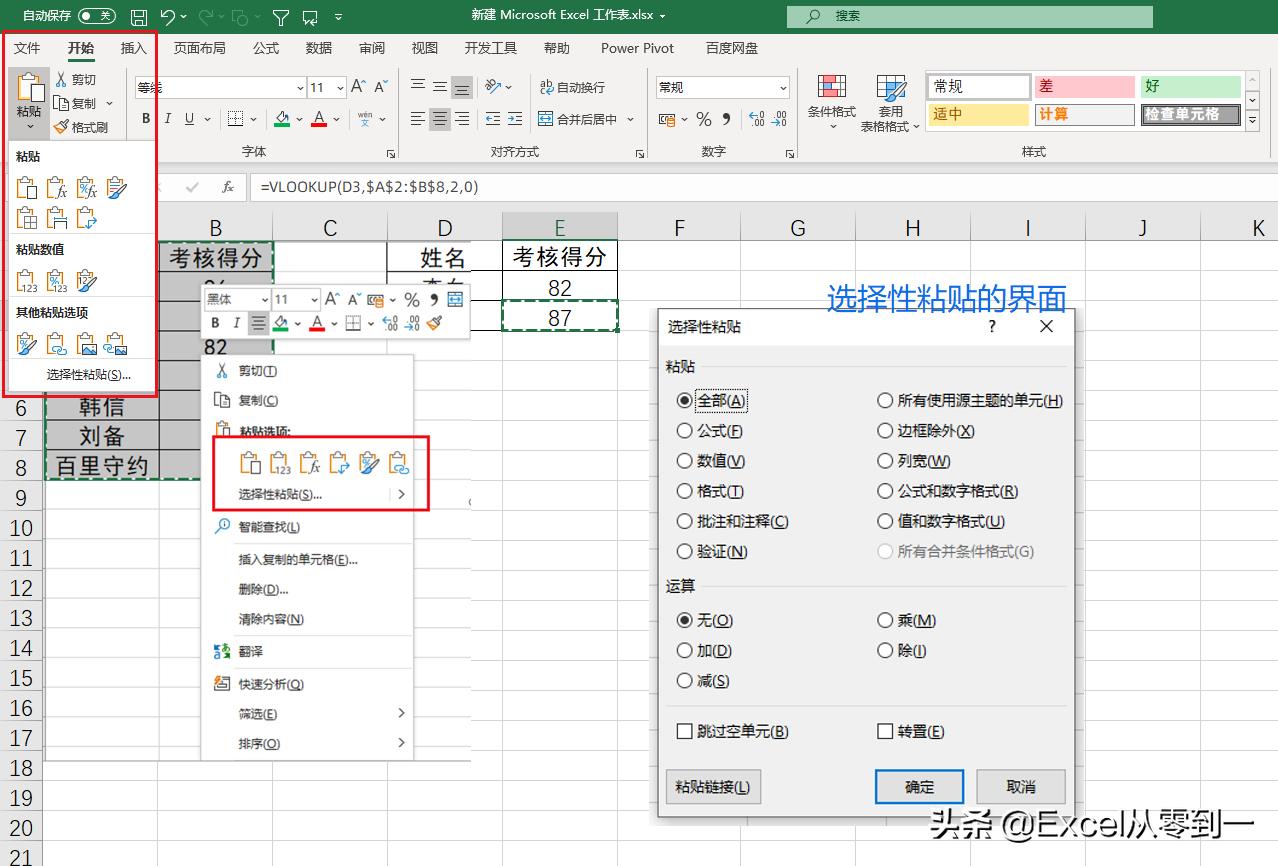Image resolution: width=1278 pixels, height=866 pixels.
Task: Click the 粘贴链接(L) button
Action: tap(712, 786)
